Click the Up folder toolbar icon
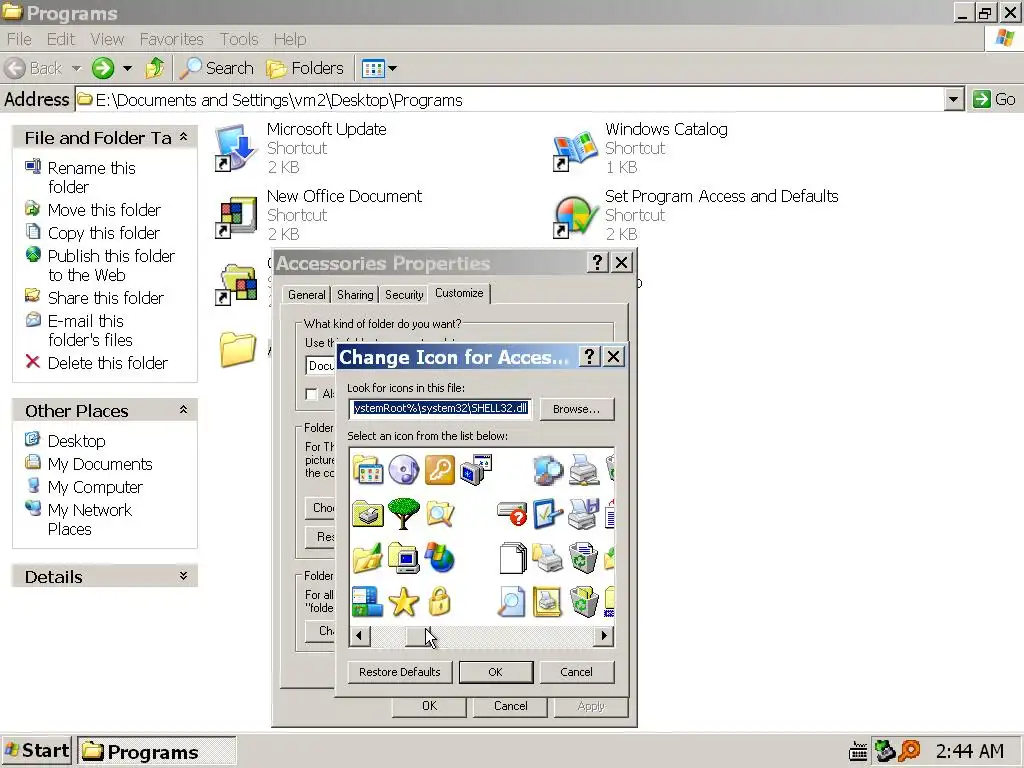 click(x=155, y=68)
